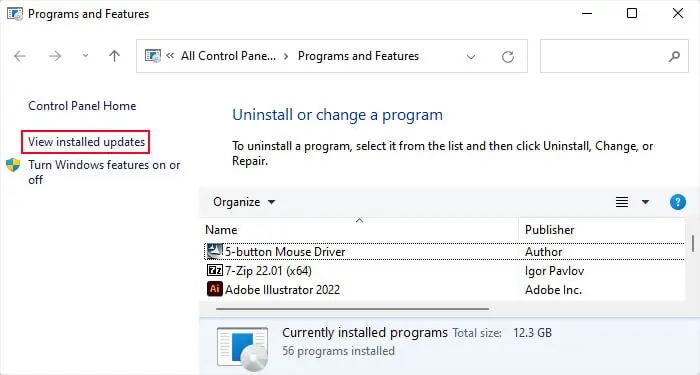Click the control panel icon in address bar
The height and width of the screenshot is (375, 700).
pos(153,56)
